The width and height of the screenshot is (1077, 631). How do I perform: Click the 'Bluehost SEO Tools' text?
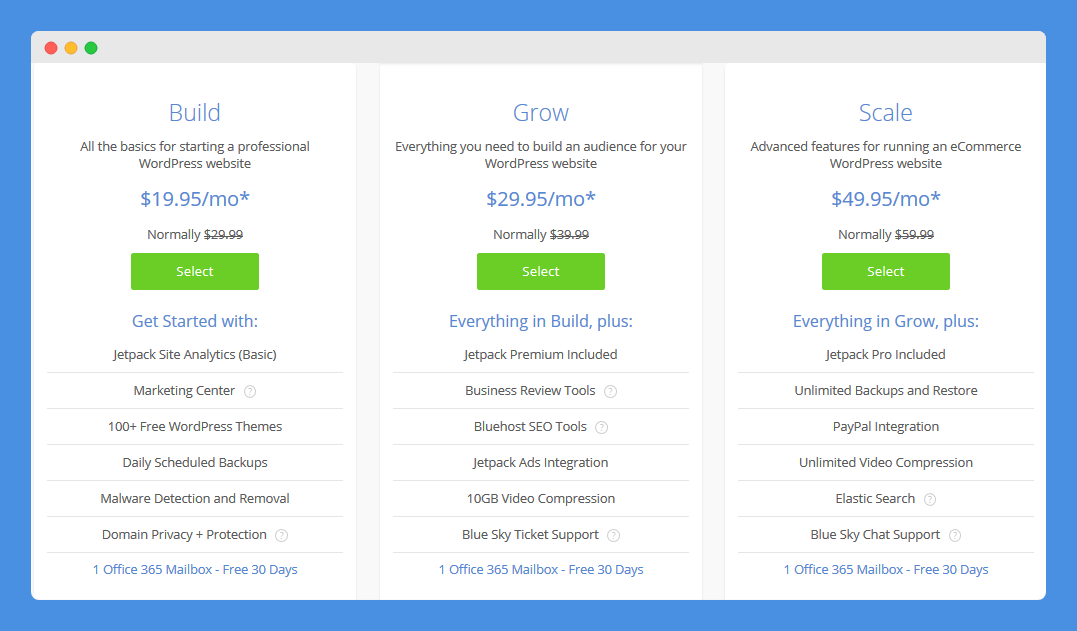tap(530, 426)
